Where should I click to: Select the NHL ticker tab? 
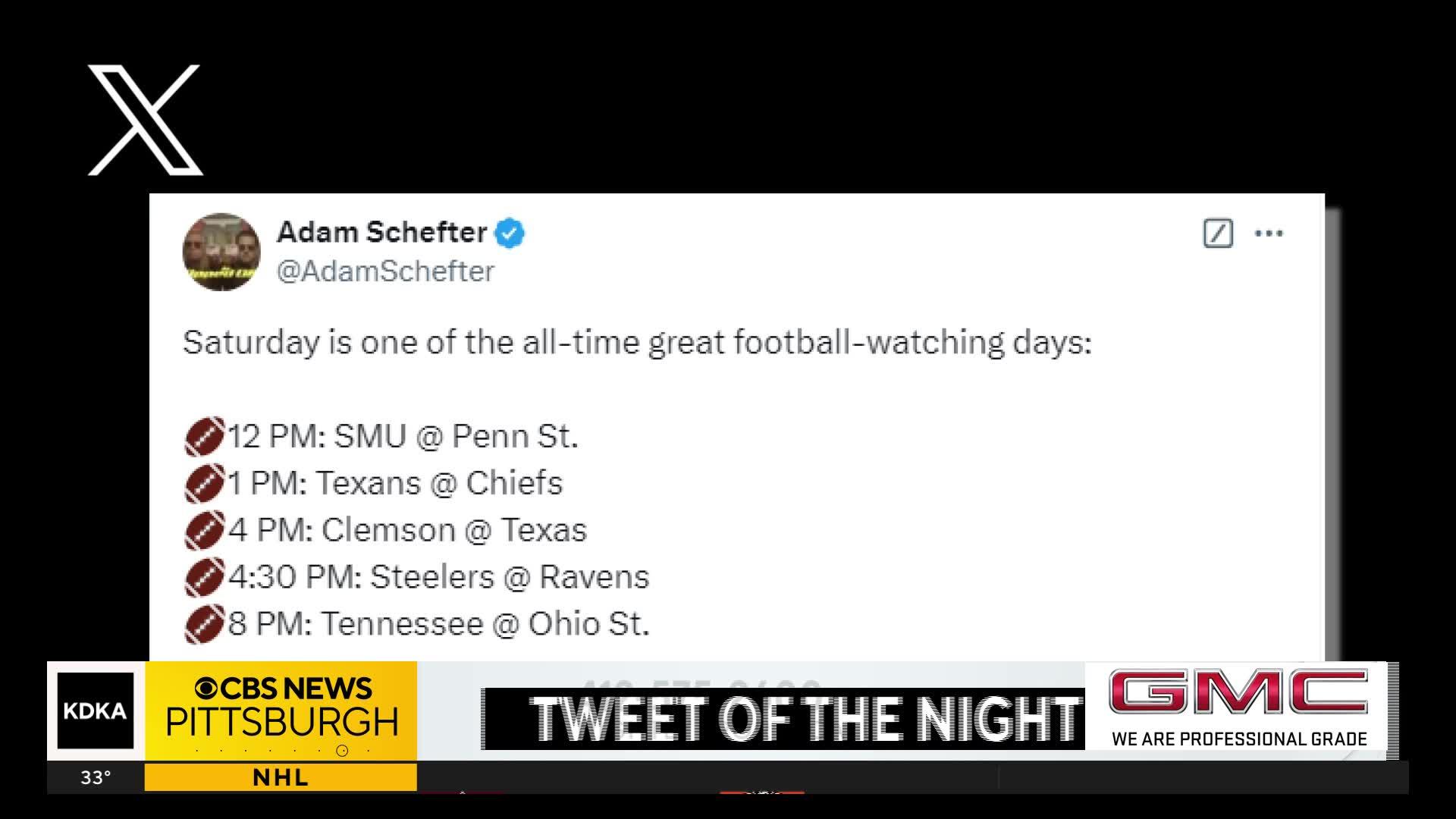click(x=281, y=777)
